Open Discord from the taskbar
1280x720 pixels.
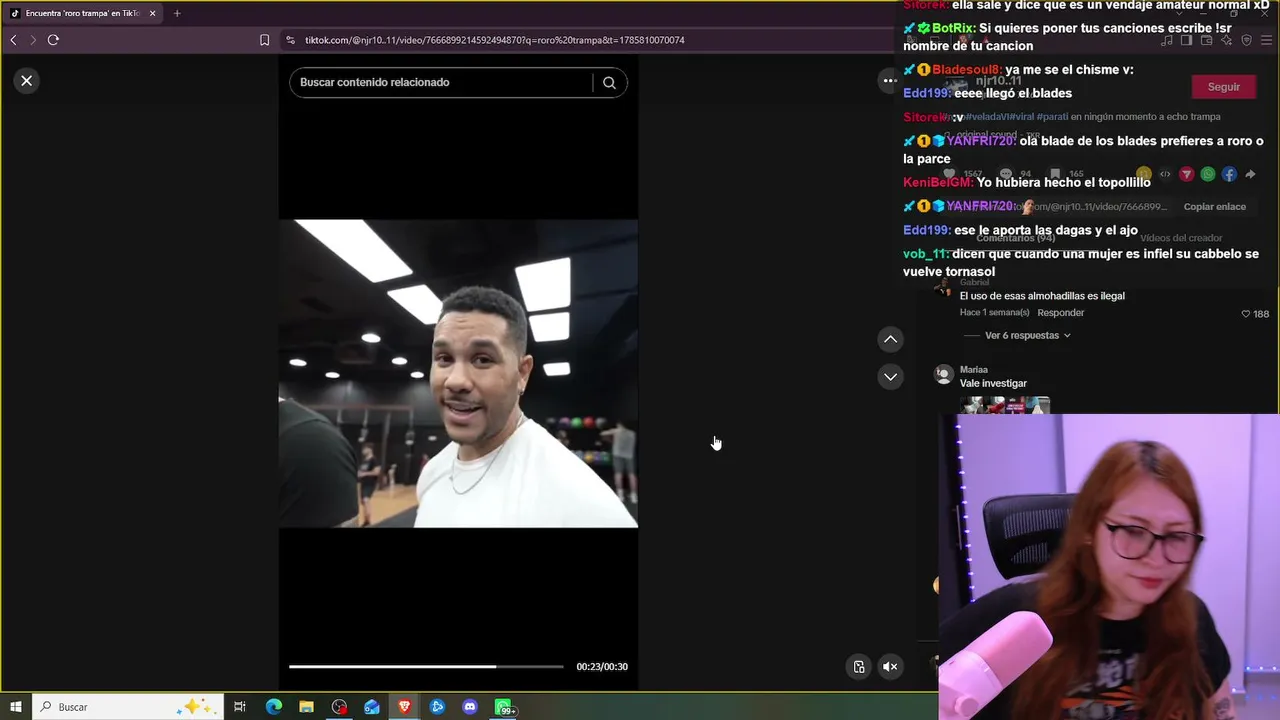click(x=470, y=707)
